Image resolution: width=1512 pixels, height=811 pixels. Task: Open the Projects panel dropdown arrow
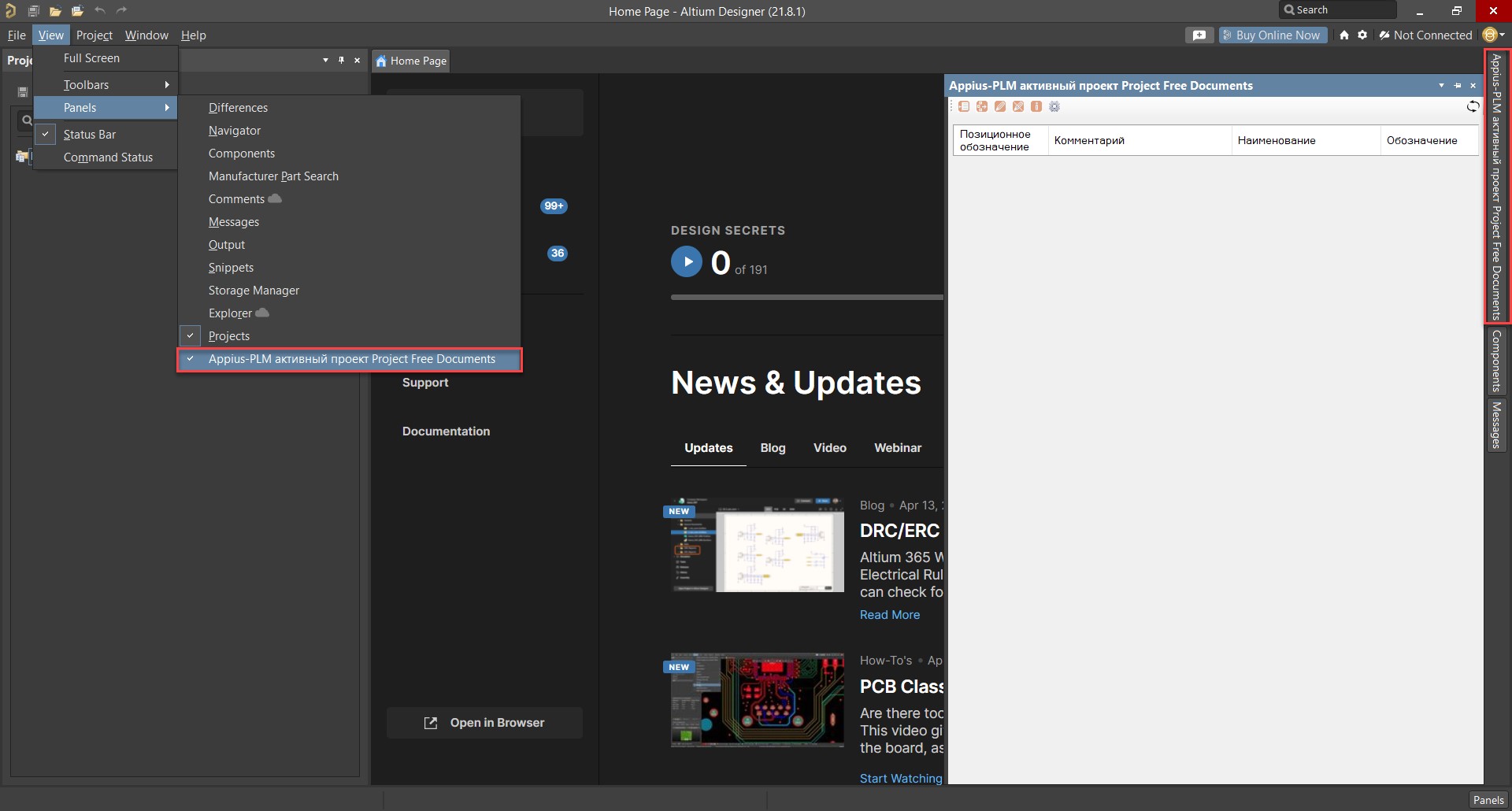tap(325, 61)
